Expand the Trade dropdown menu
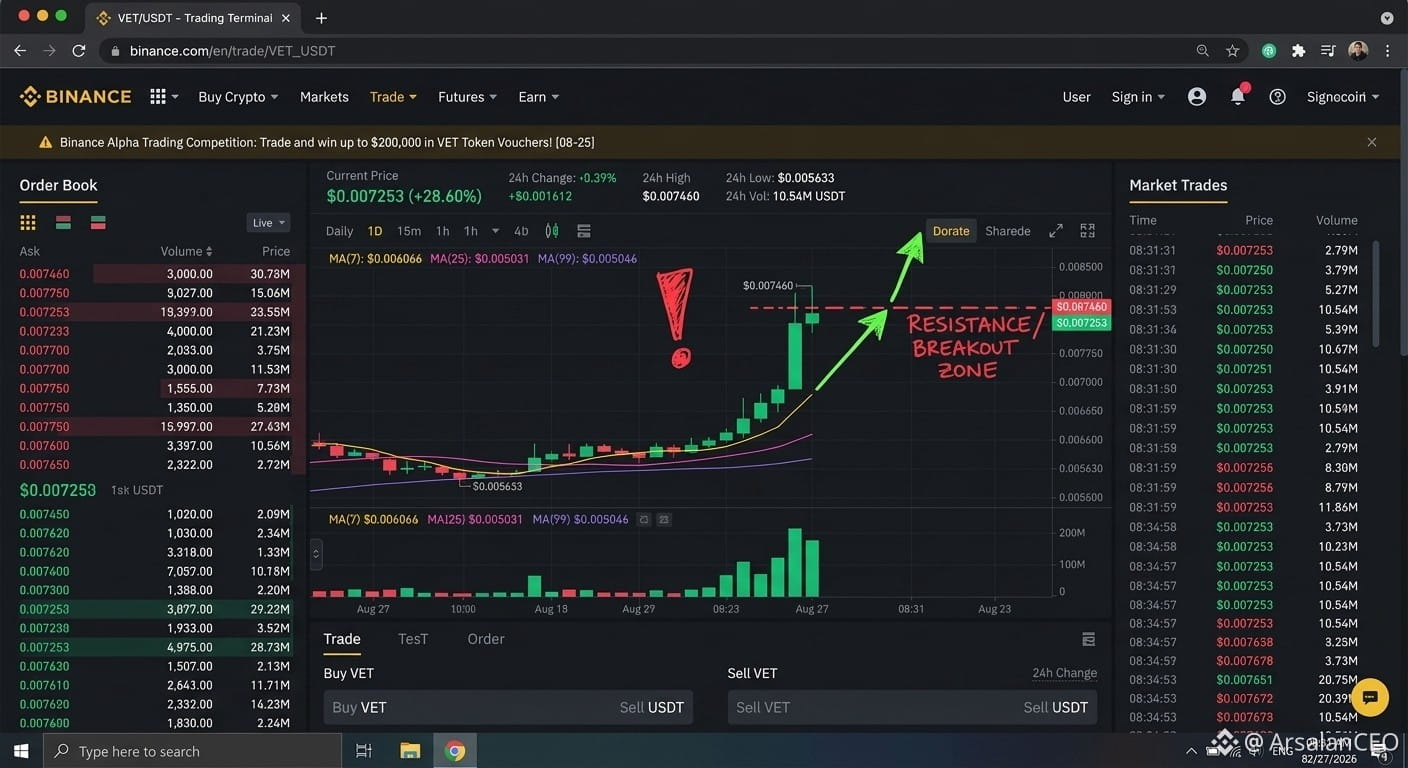Viewport: 1408px width, 768px height. click(393, 97)
